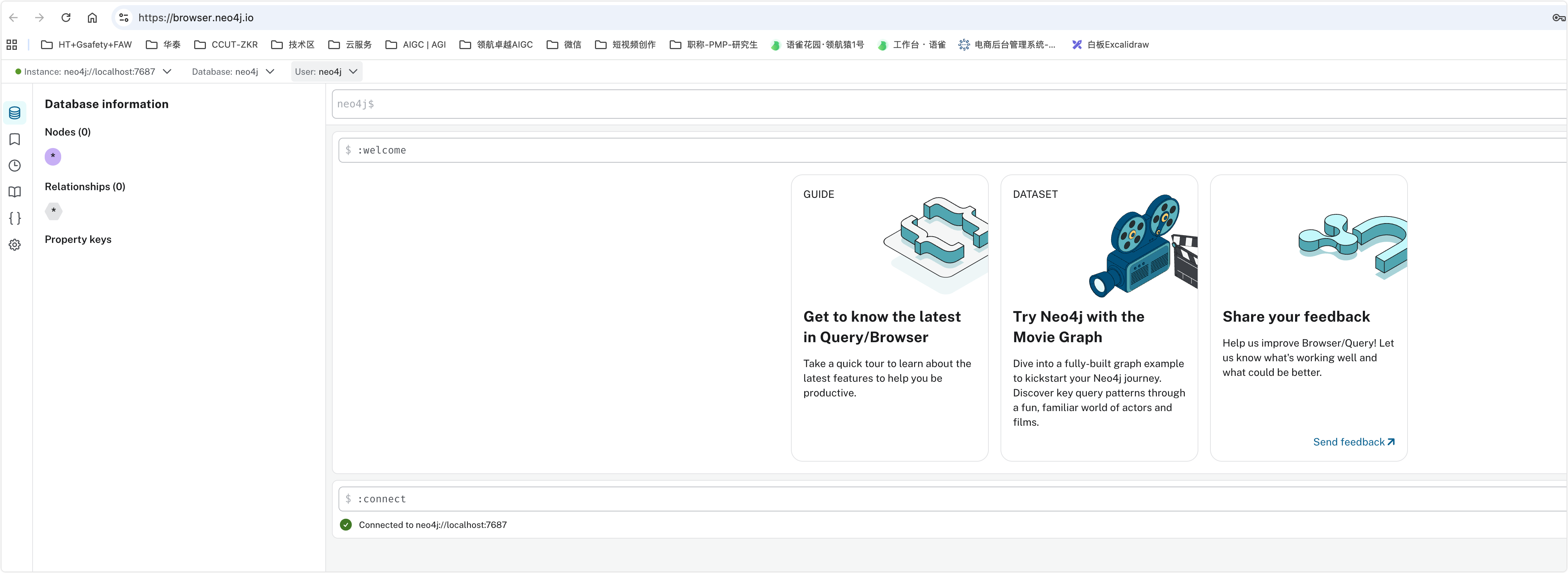
Task: Open the browser apps grid icon
Action: click(12, 44)
